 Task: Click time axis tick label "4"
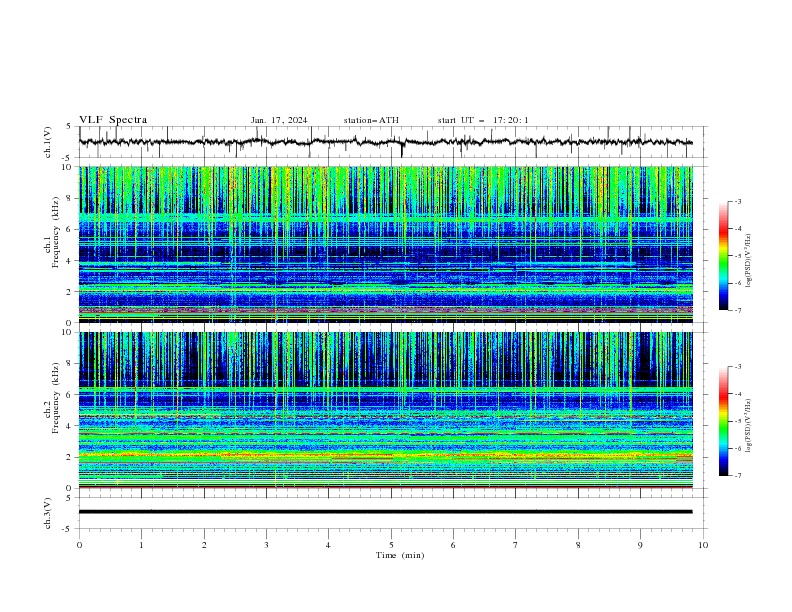pyautogui.click(x=328, y=545)
